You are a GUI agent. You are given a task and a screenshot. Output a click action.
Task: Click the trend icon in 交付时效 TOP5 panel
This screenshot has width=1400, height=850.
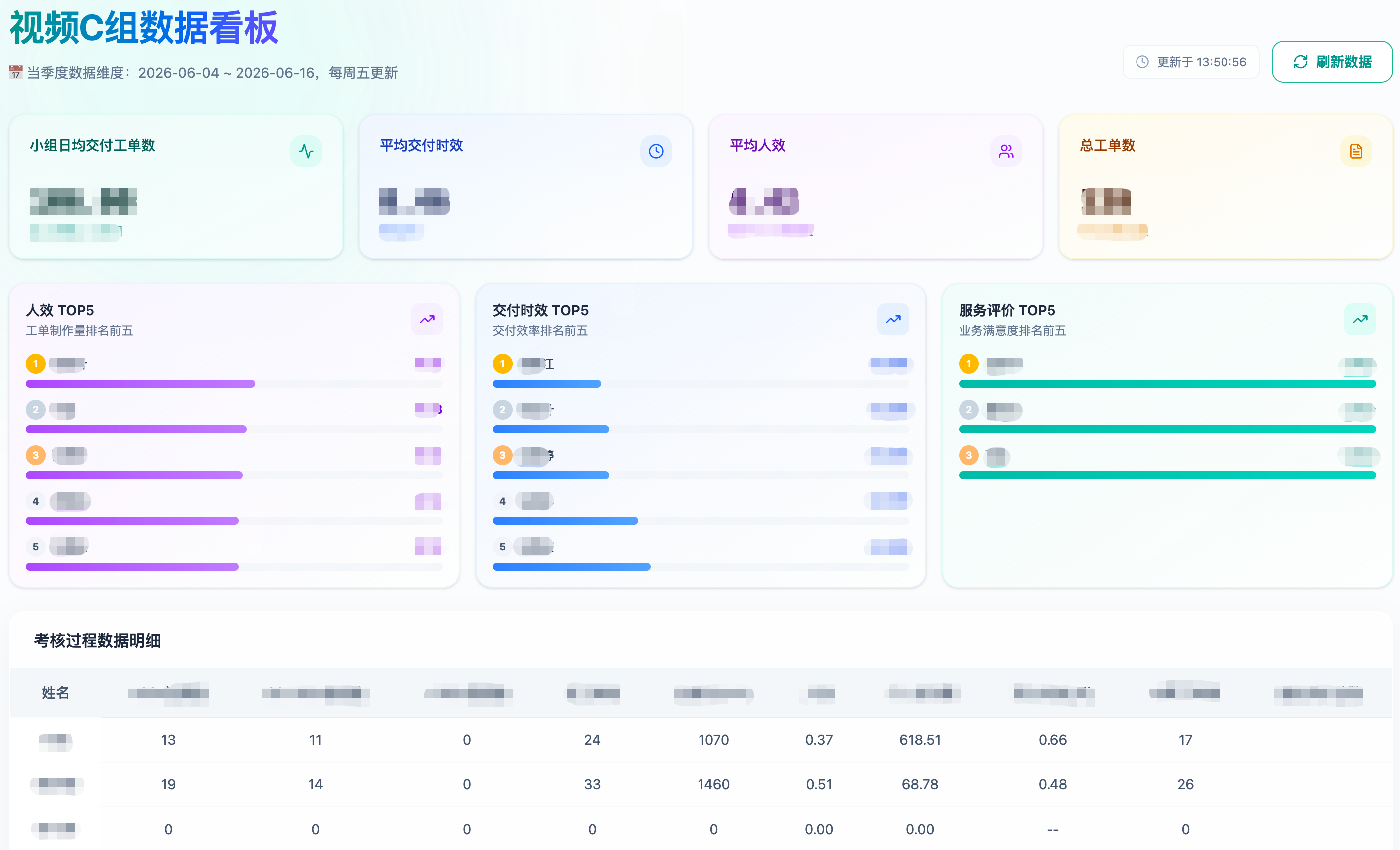[893, 319]
